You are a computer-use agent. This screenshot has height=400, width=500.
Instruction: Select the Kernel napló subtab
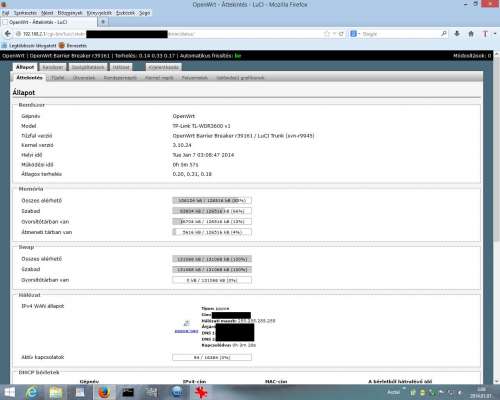point(159,78)
